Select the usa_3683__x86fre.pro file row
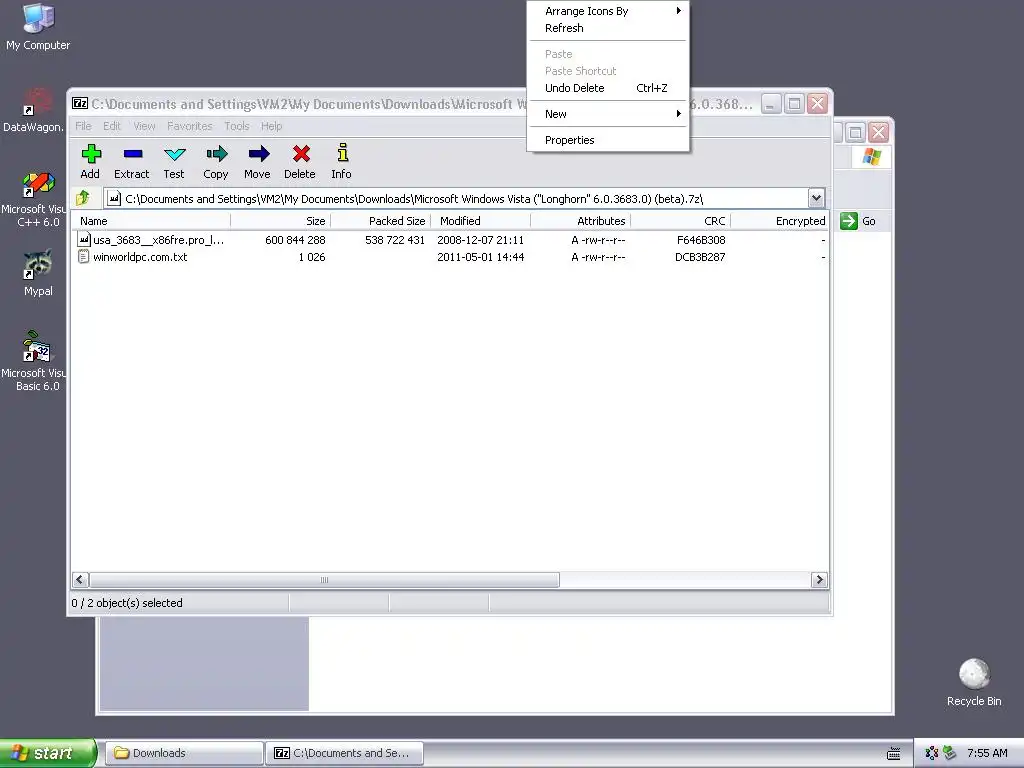The width and height of the screenshot is (1024, 768). click(451, 240)
